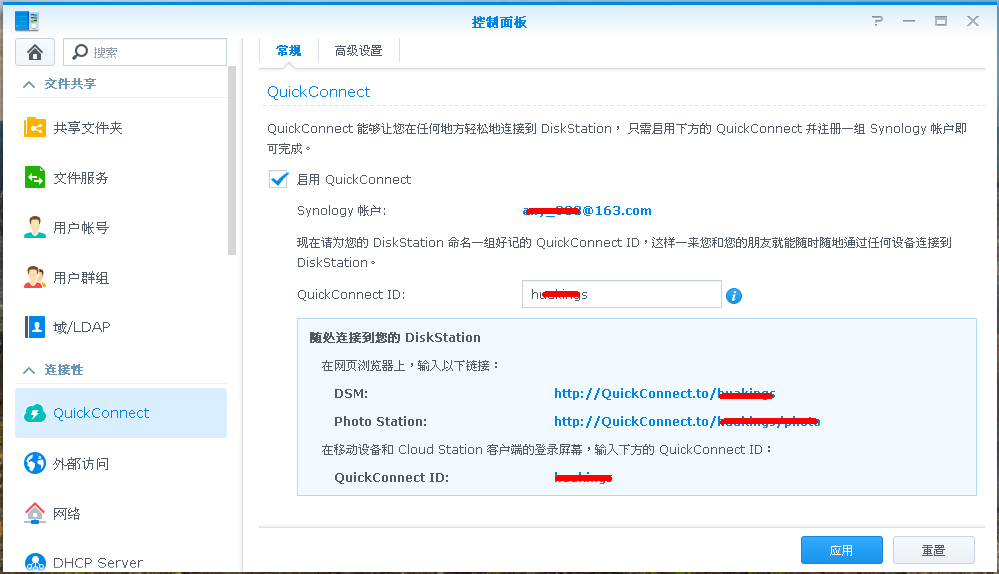Click the 应用 apply button
This screenshot has width=999, height=574.
tap(842, 550)
